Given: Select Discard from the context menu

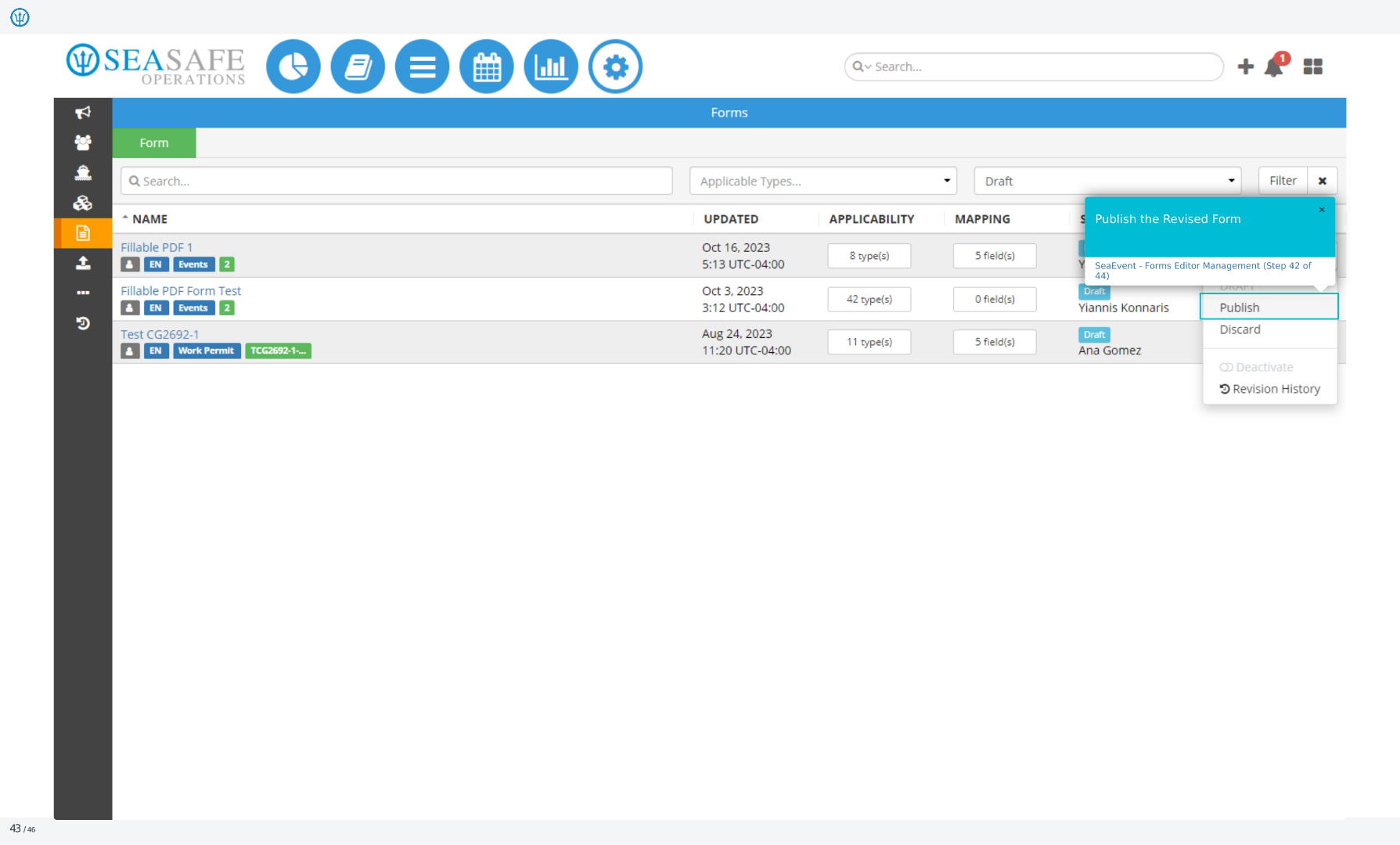Looking at the screenshot, I should click(1240, 329).
